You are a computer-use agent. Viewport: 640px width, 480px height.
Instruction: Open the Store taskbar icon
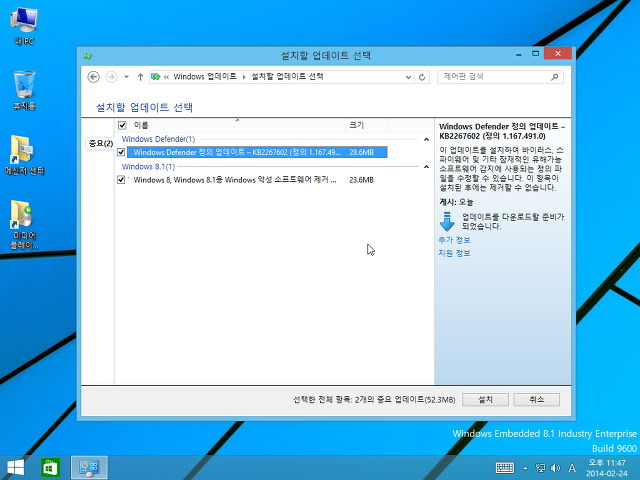[x=50, y=468]
